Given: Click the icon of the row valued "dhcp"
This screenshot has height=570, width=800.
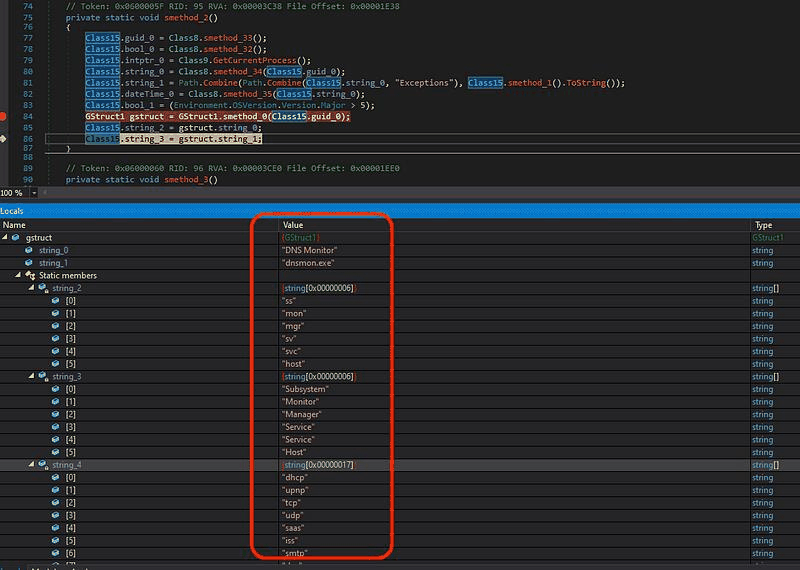Looking at the screenshot, I should coord(56,478).
